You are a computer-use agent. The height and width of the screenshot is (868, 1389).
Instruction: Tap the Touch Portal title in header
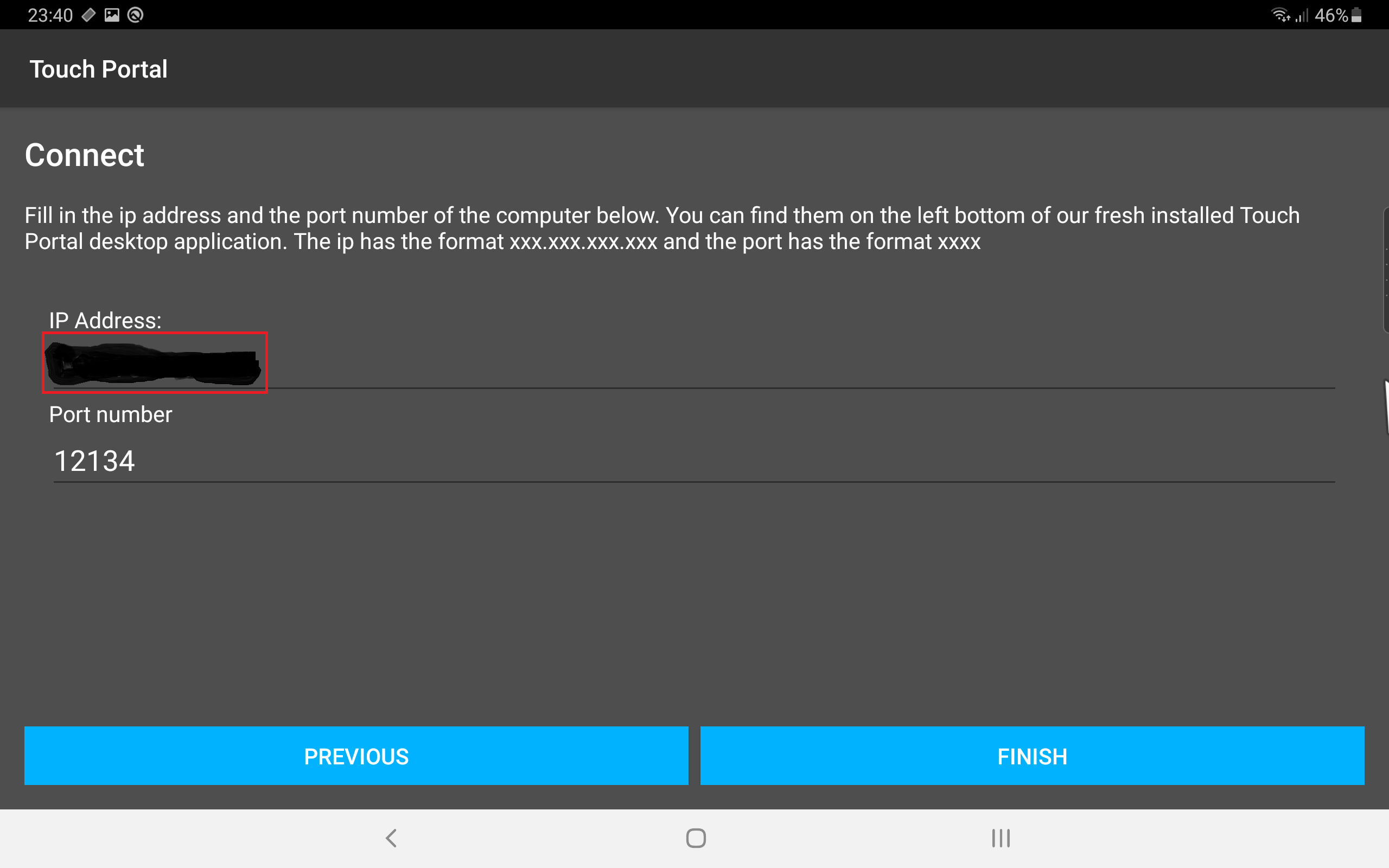pyautogui.click(x=98, y=69)
